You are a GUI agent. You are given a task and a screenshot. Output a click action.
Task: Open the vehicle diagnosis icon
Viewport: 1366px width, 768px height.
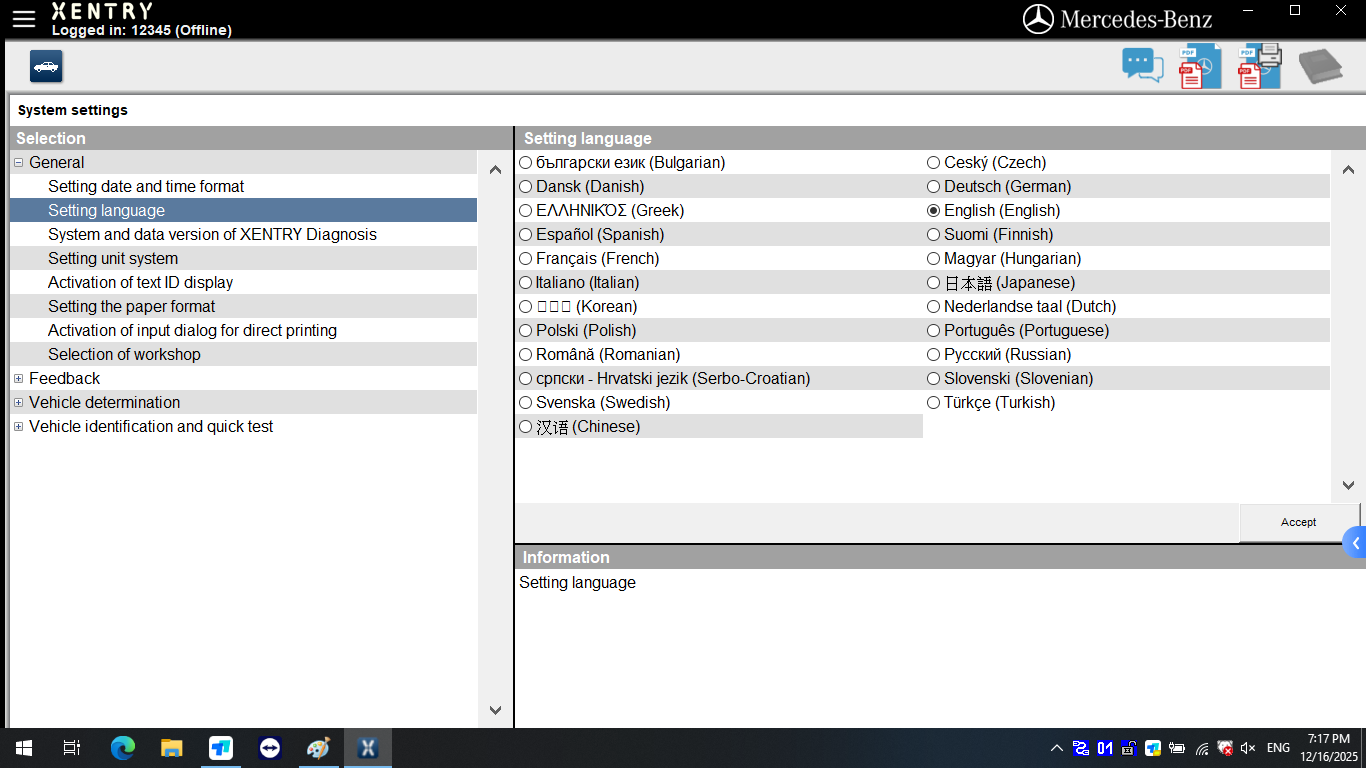45,66
